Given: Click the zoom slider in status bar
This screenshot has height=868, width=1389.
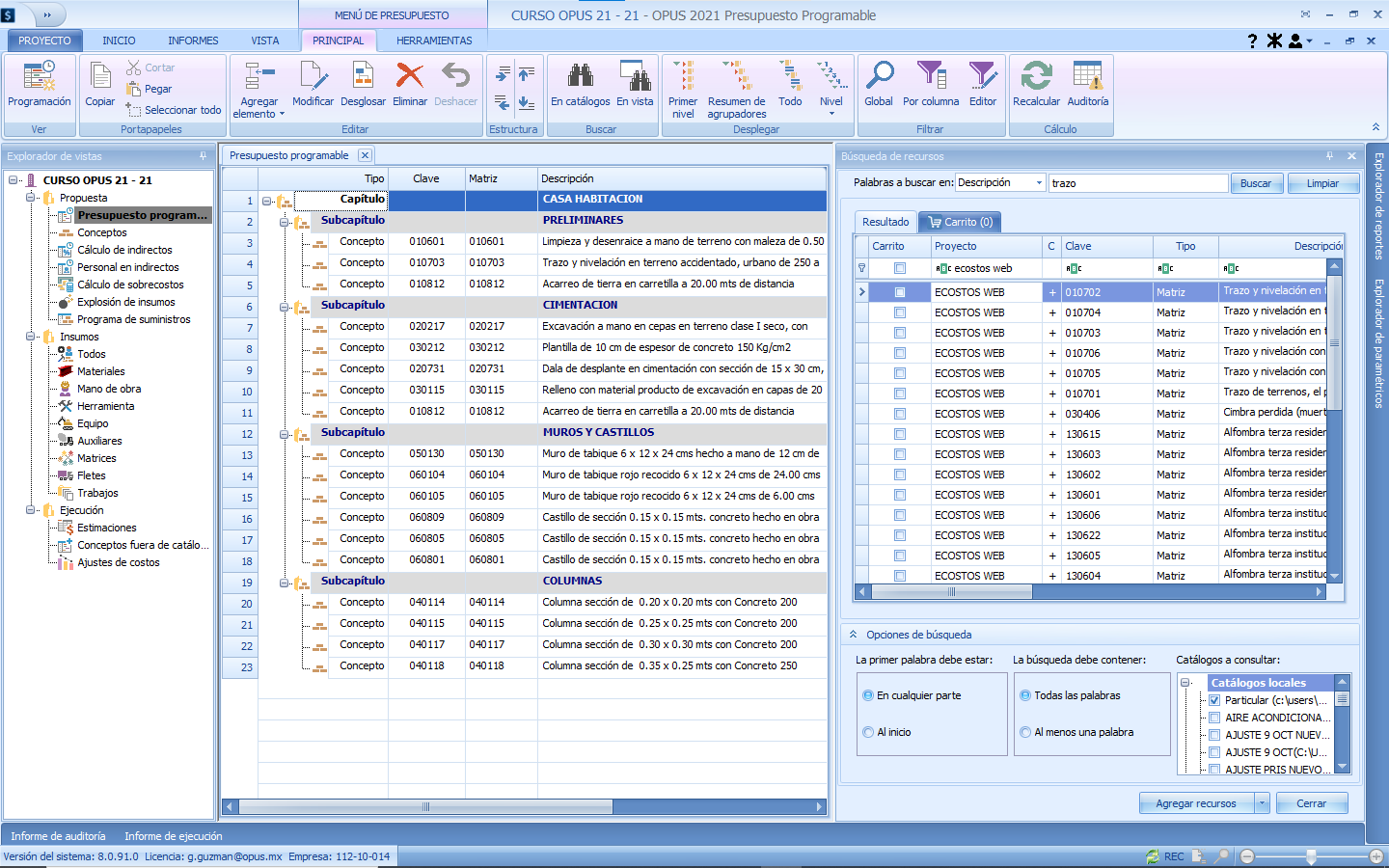Looking at the screenshot, I should 1310,856.
